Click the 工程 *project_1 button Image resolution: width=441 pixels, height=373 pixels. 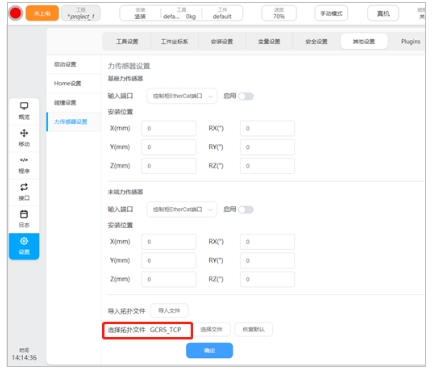pos(81,13)
